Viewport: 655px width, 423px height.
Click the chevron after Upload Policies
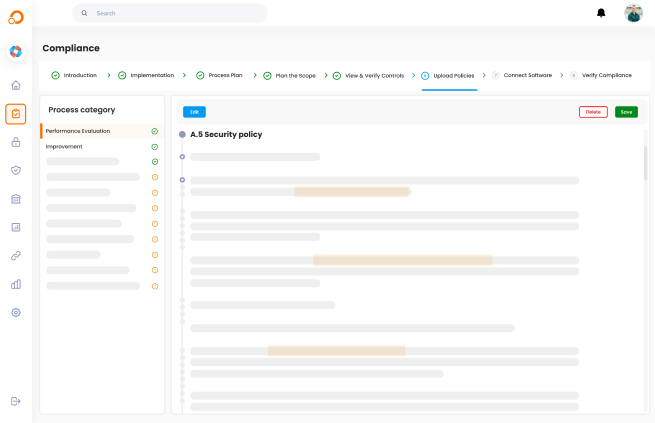pos(484,75)
